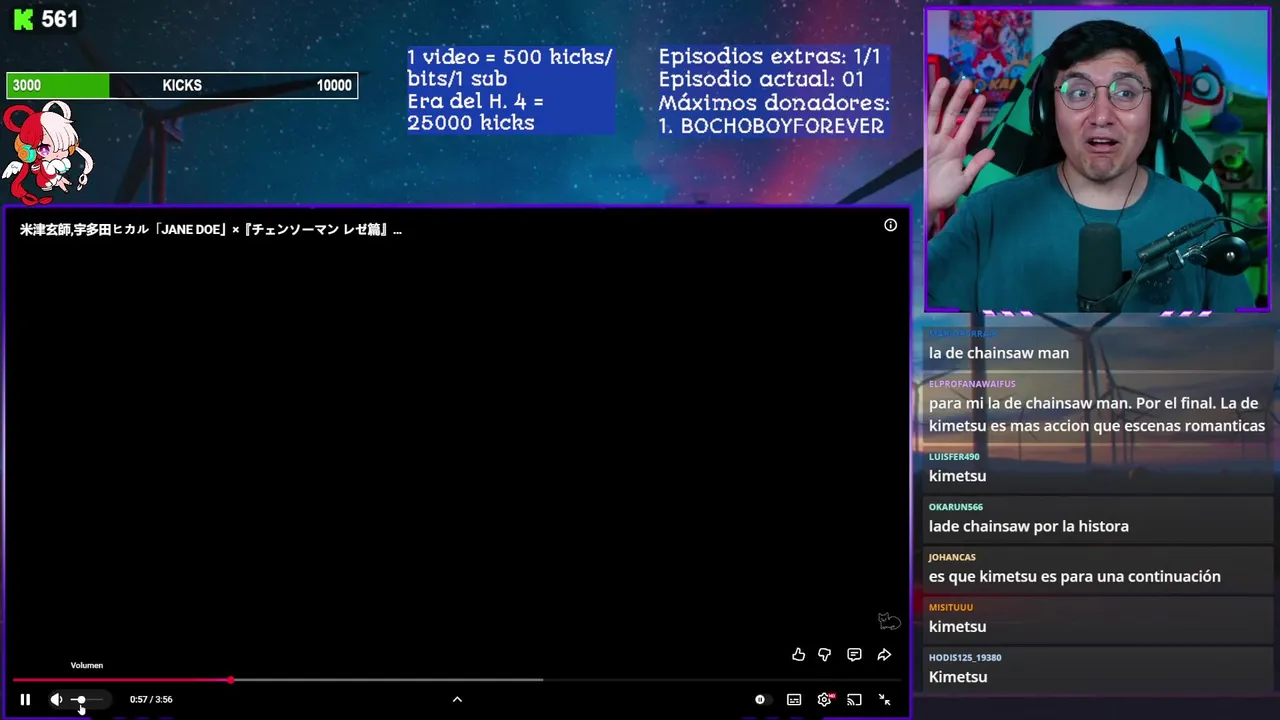Click username MISITUUU in chat
Screen dimensions: 1280x720
pos(951,607)
